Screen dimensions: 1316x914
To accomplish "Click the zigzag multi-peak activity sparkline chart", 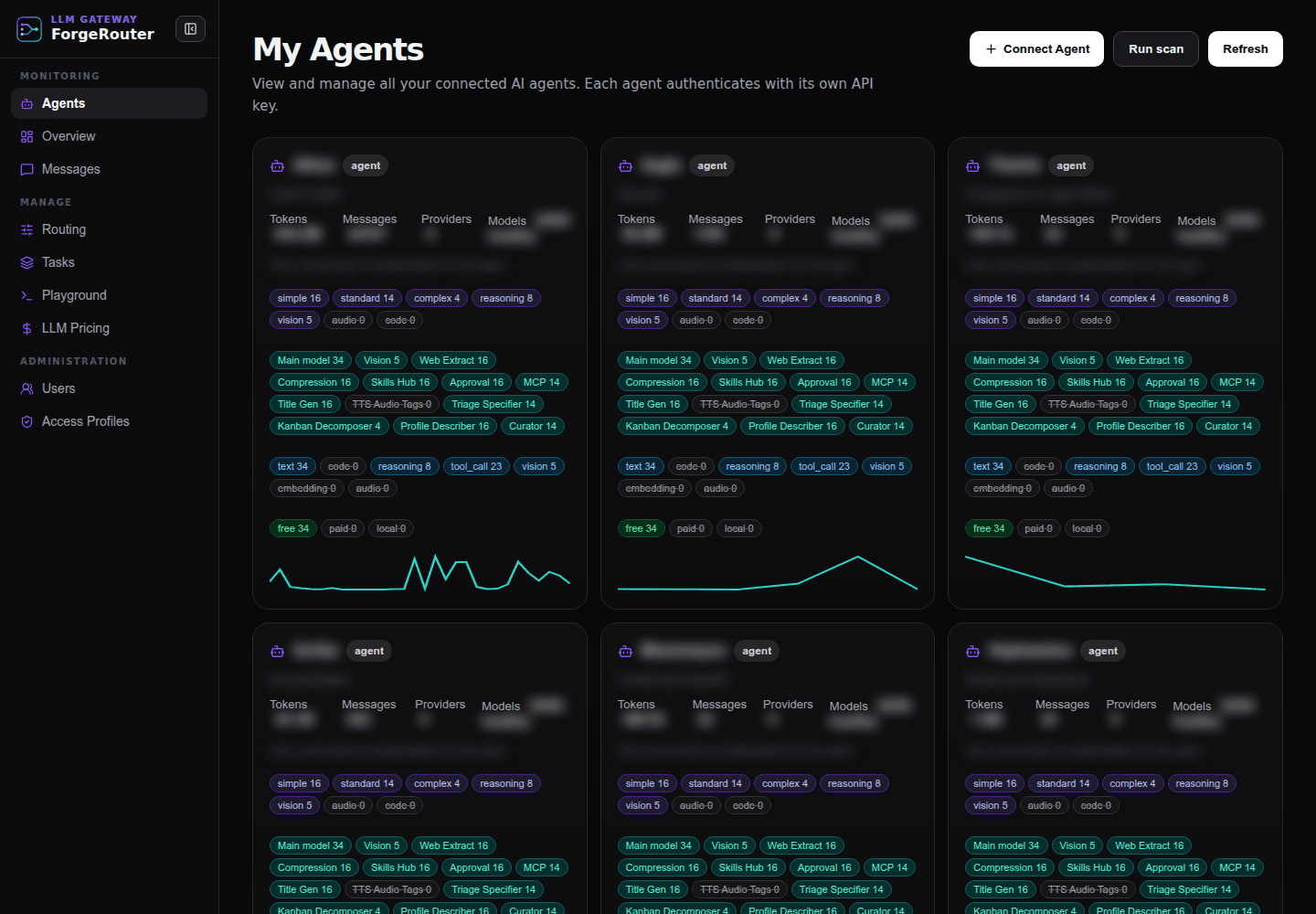I will (419, 573).
